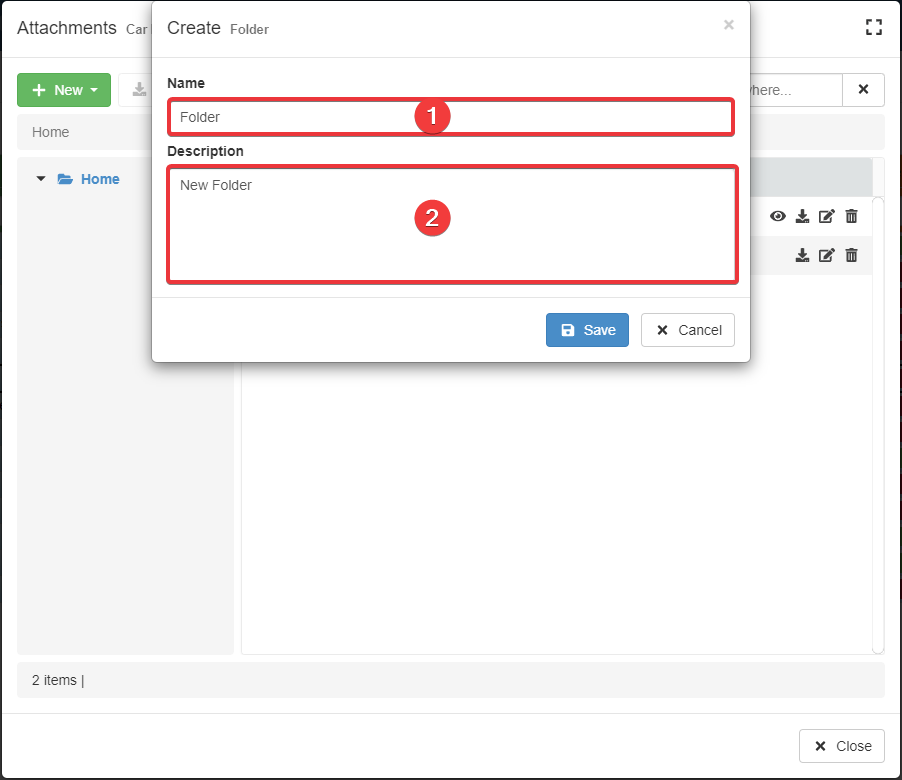Edit the first listed attachment
Image resolution: width=902 pixels, height=780 pixels.
coord(826,216)
